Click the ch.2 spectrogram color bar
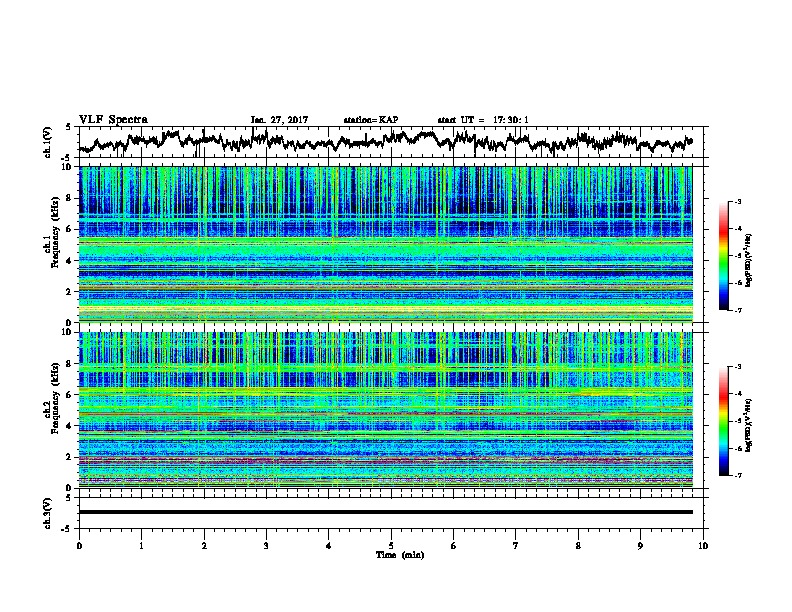The image size is (792, 612). point(723,421)
